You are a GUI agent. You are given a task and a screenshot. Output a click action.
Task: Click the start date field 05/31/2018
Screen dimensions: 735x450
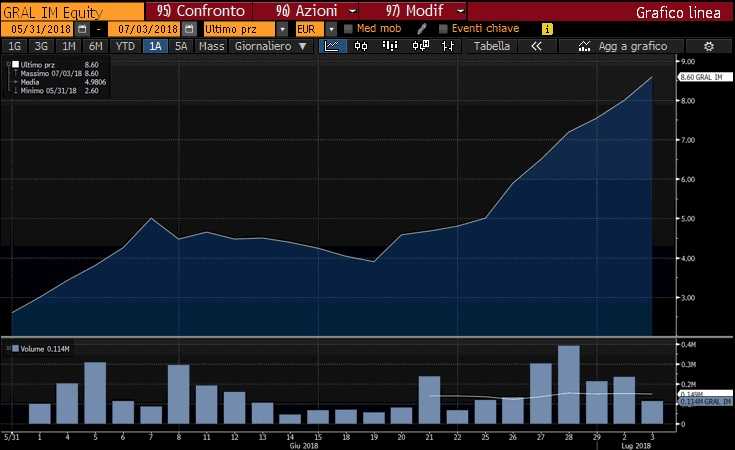[x=38, y=29]
